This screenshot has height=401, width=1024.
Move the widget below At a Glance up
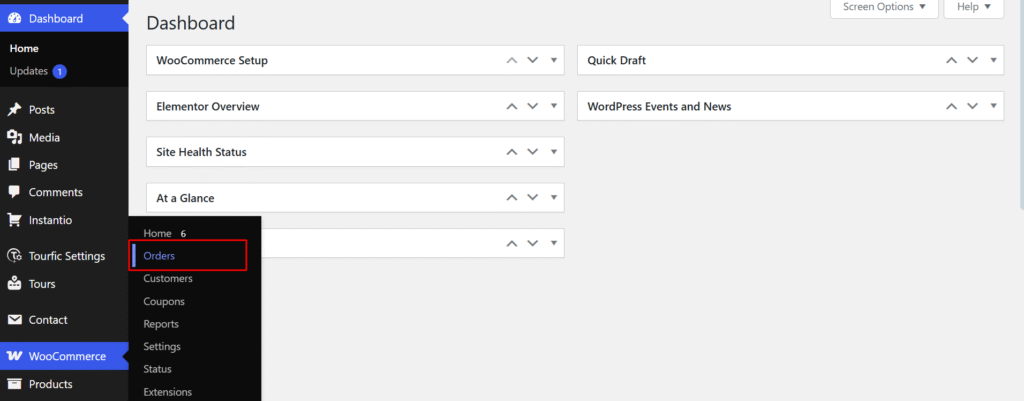tap(512, 243)
